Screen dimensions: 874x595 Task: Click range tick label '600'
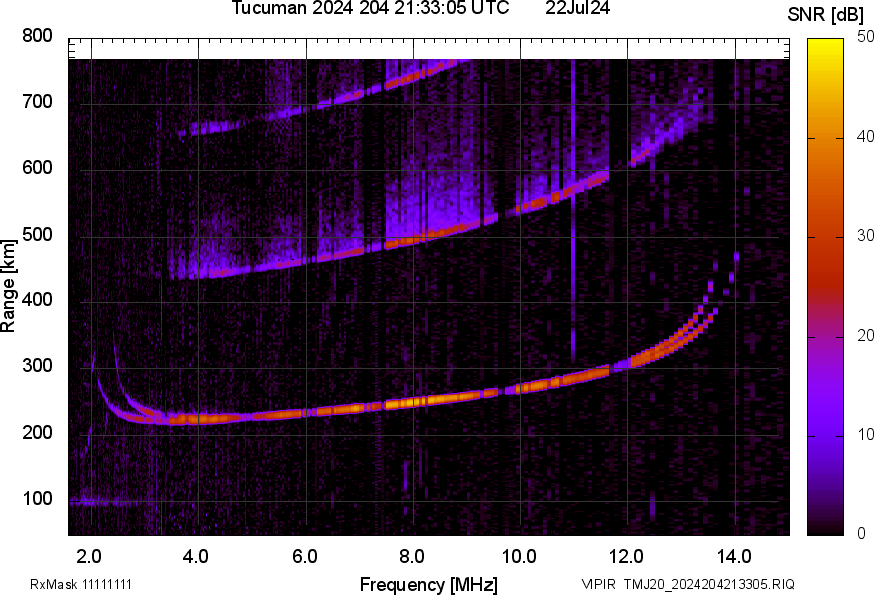click(37, 168)
